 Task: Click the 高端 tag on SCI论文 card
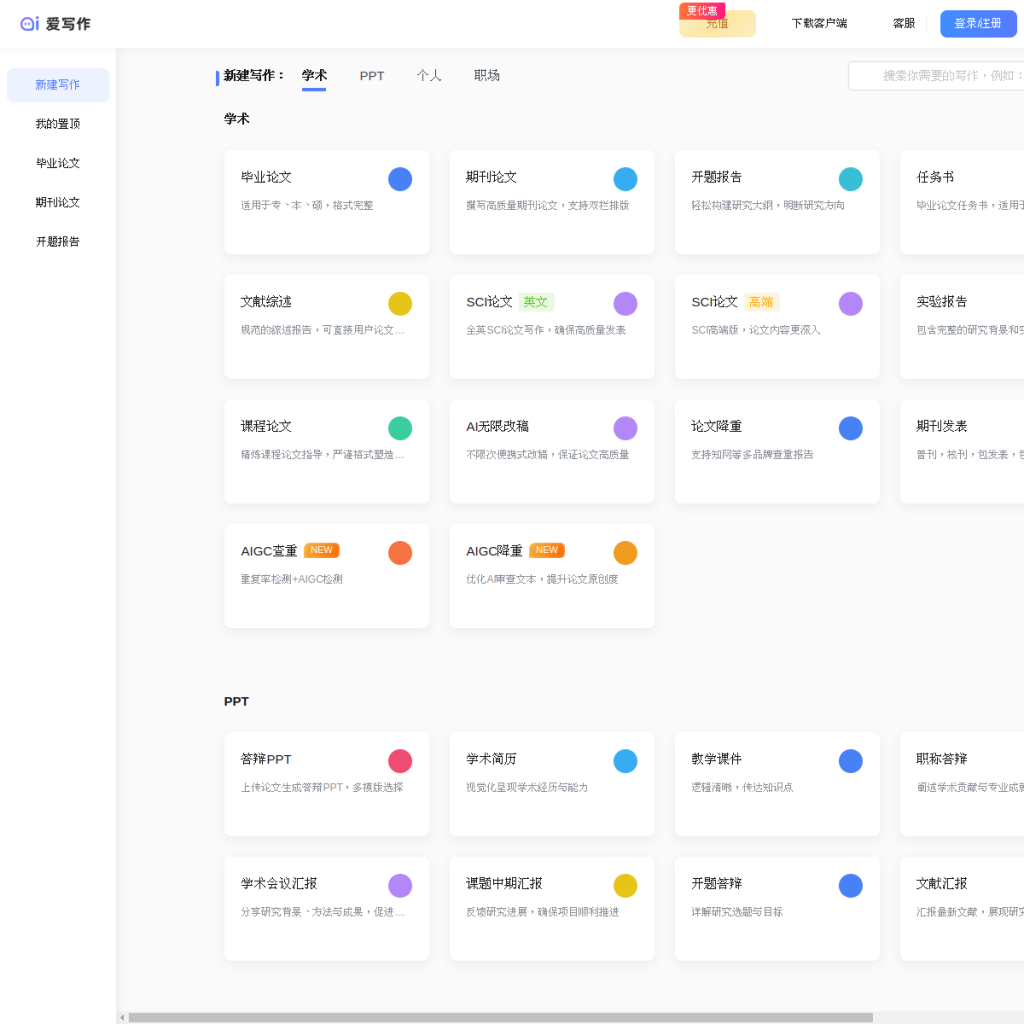[x=761, y=302]
